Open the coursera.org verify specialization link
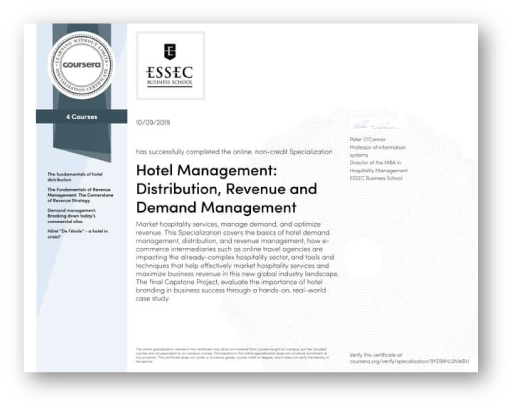 tap(409, 361)
